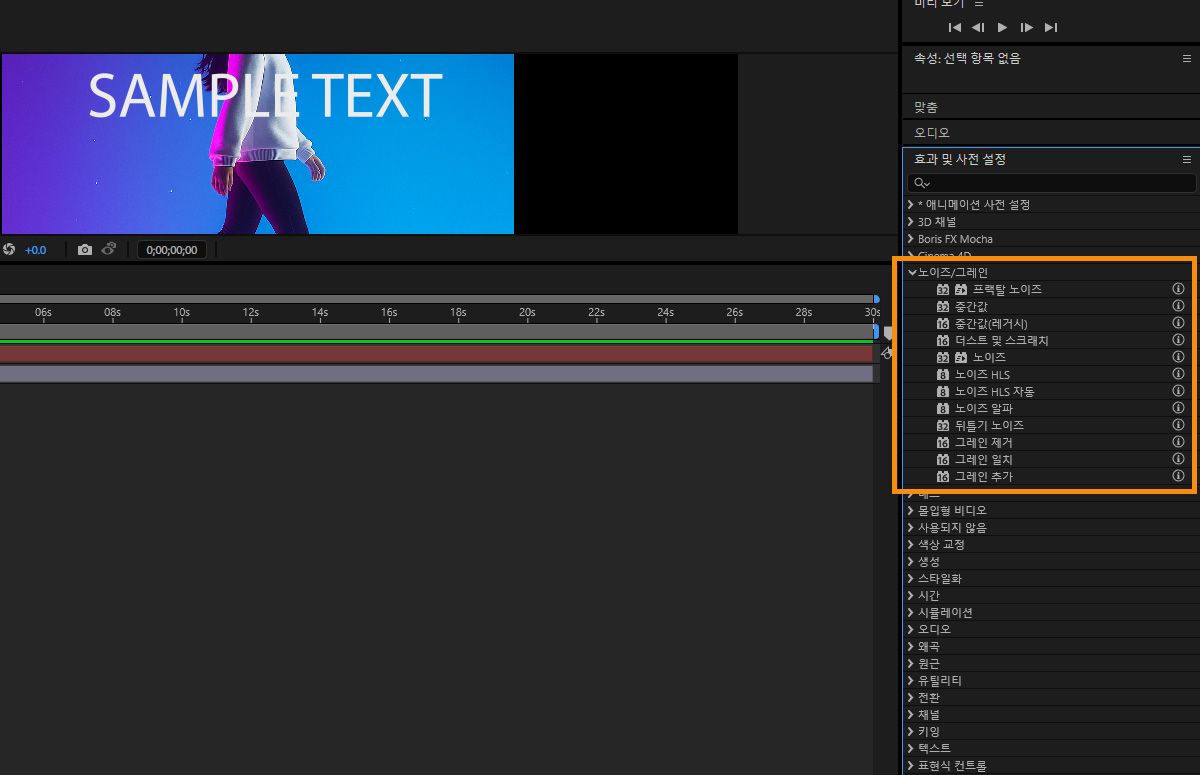The width and height of the screenshot is (1200, 775).
Task: Step forward one frame in preview
Action: (x=1027, y=27)
